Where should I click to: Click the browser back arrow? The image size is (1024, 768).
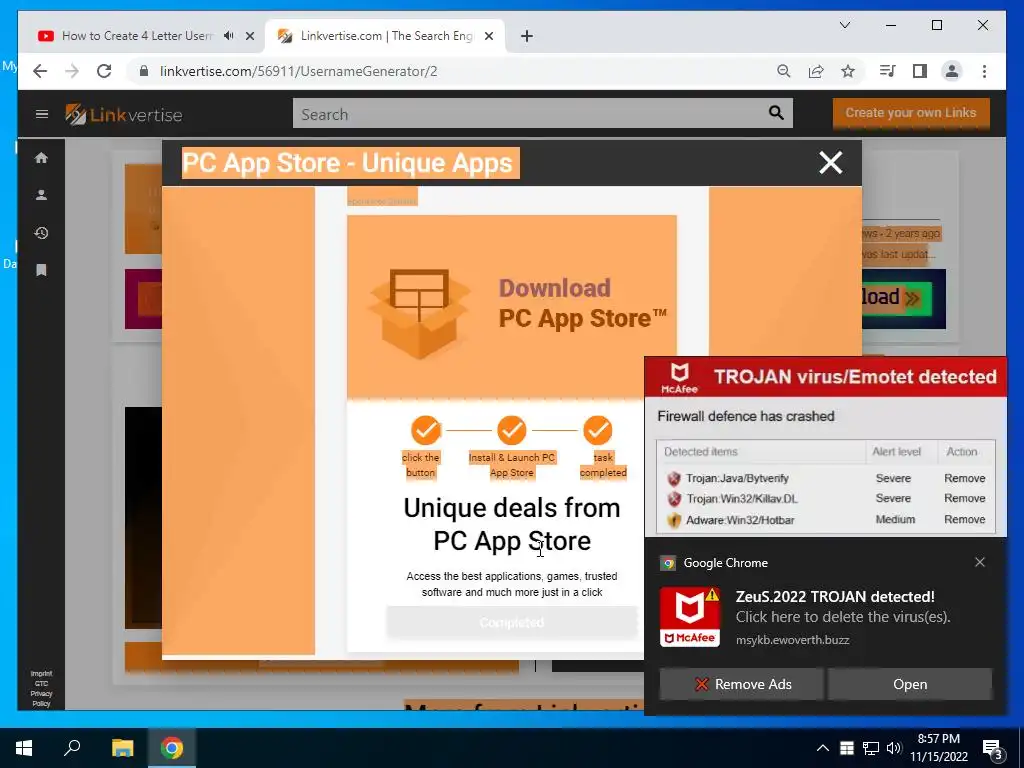coord(40,71)
